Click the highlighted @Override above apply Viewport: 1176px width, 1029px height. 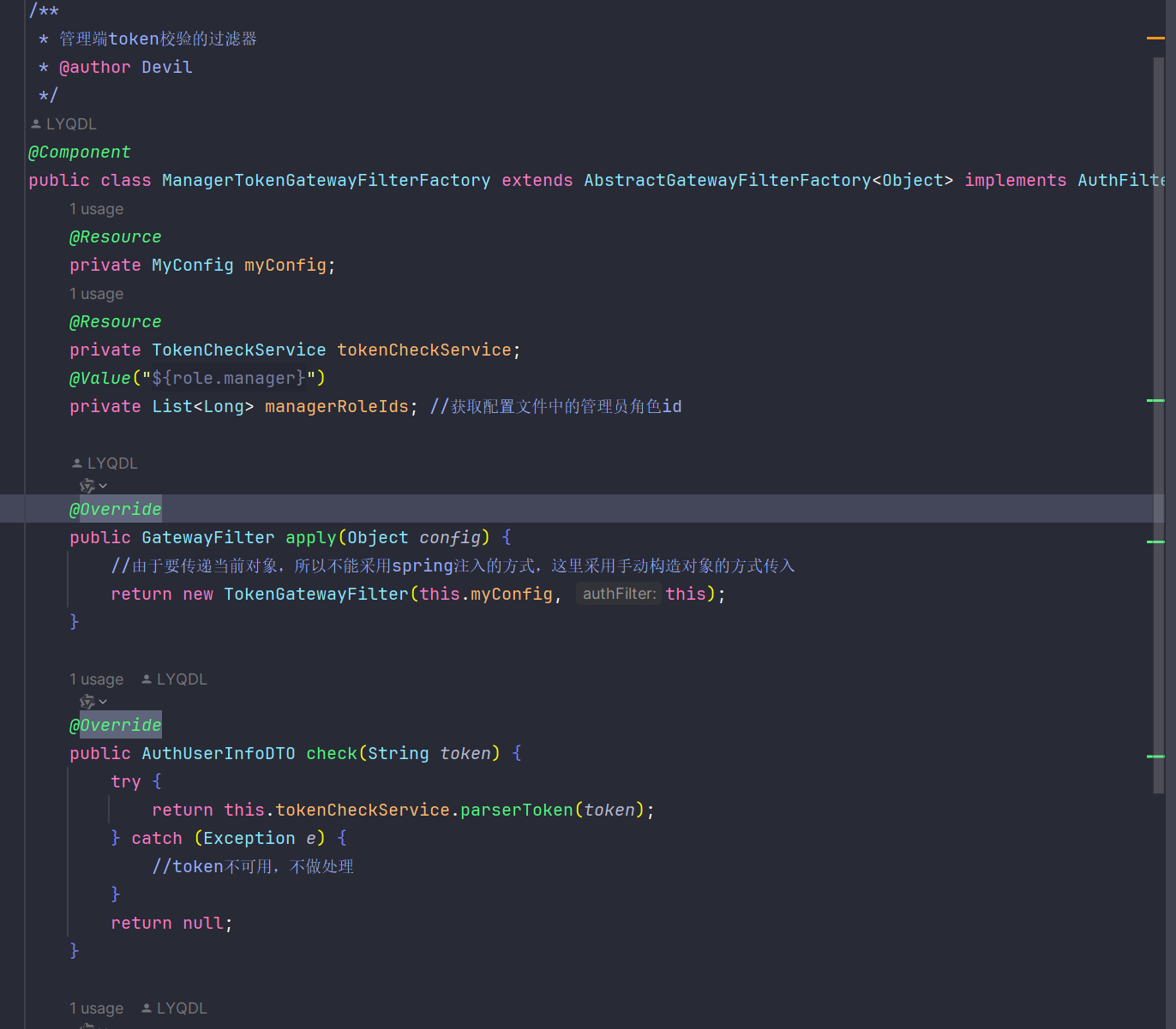(116, 510)
